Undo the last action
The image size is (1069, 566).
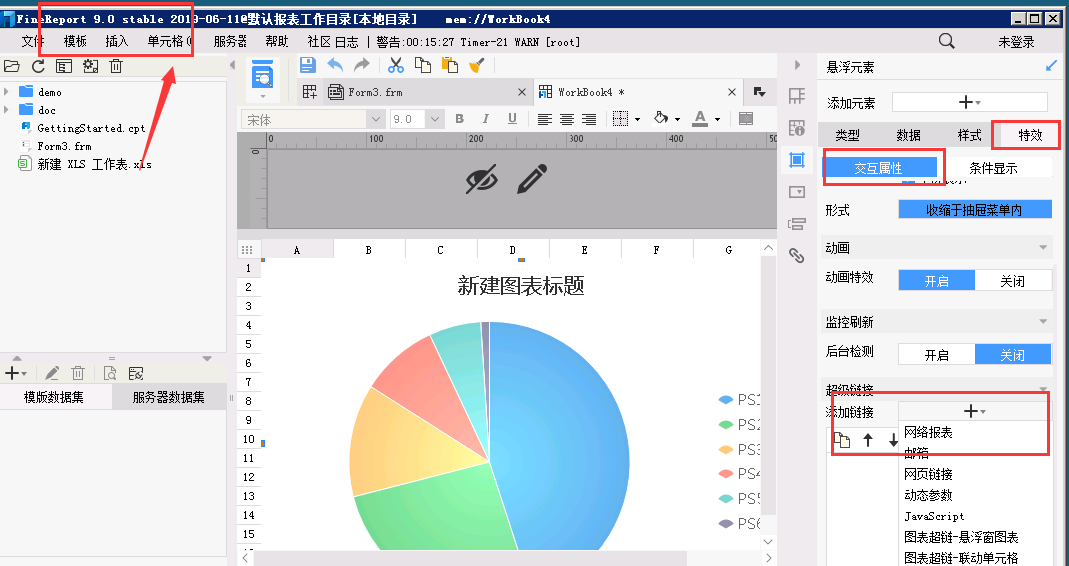335,65
